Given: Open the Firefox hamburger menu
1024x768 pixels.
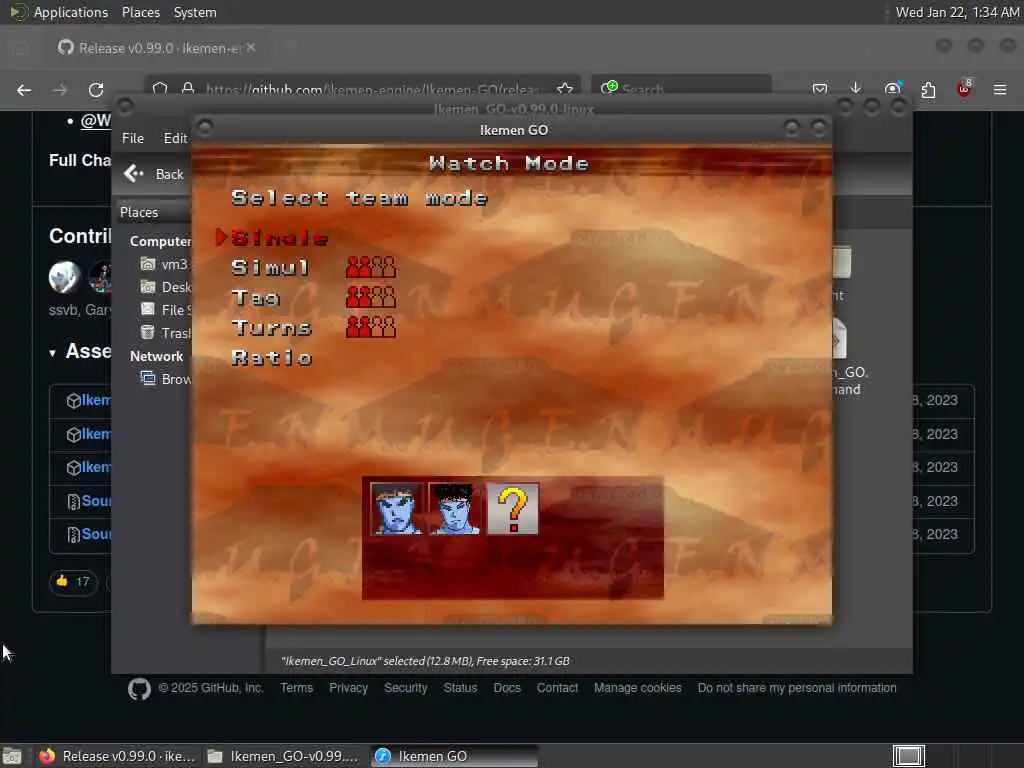Looking at the screenshot, I should (1000, 89).
